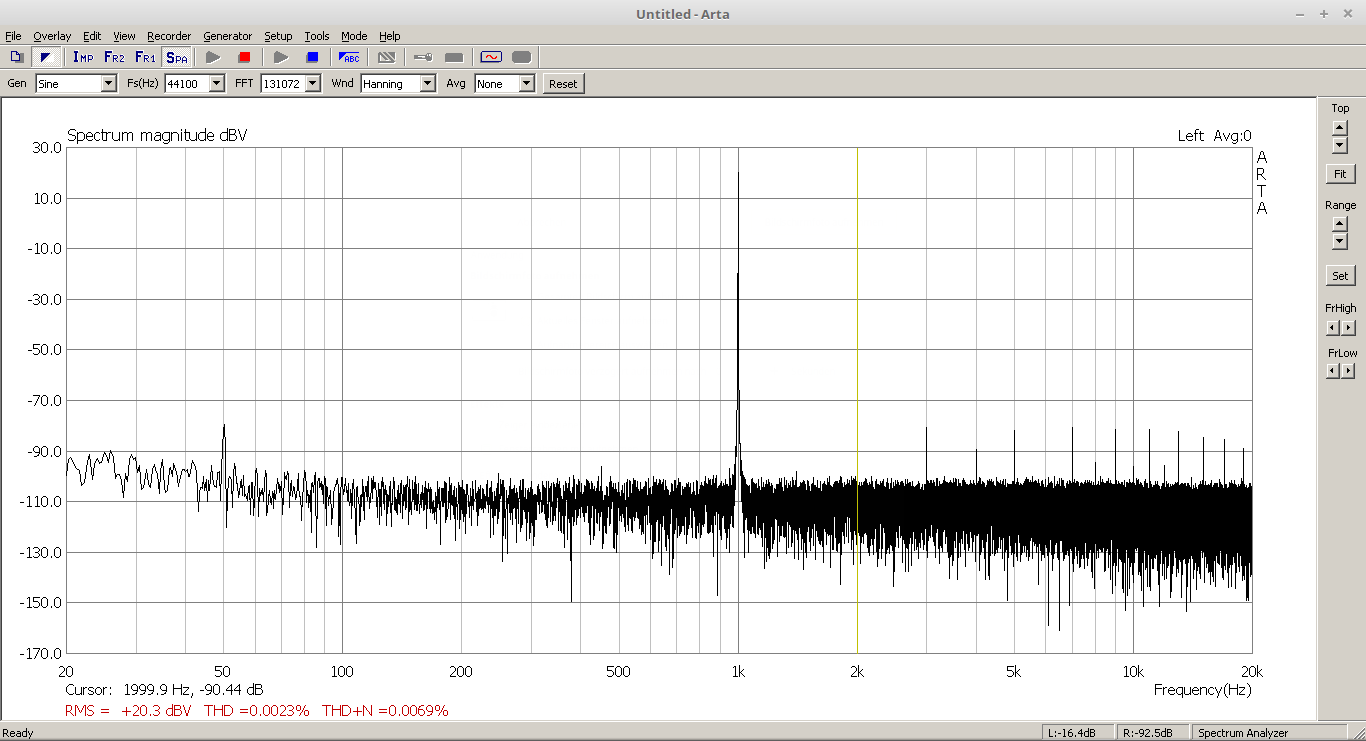1366x741 pixels.
Task: Open the Fs(Hz) sampling rate dropdown
Action: (217, 84)
